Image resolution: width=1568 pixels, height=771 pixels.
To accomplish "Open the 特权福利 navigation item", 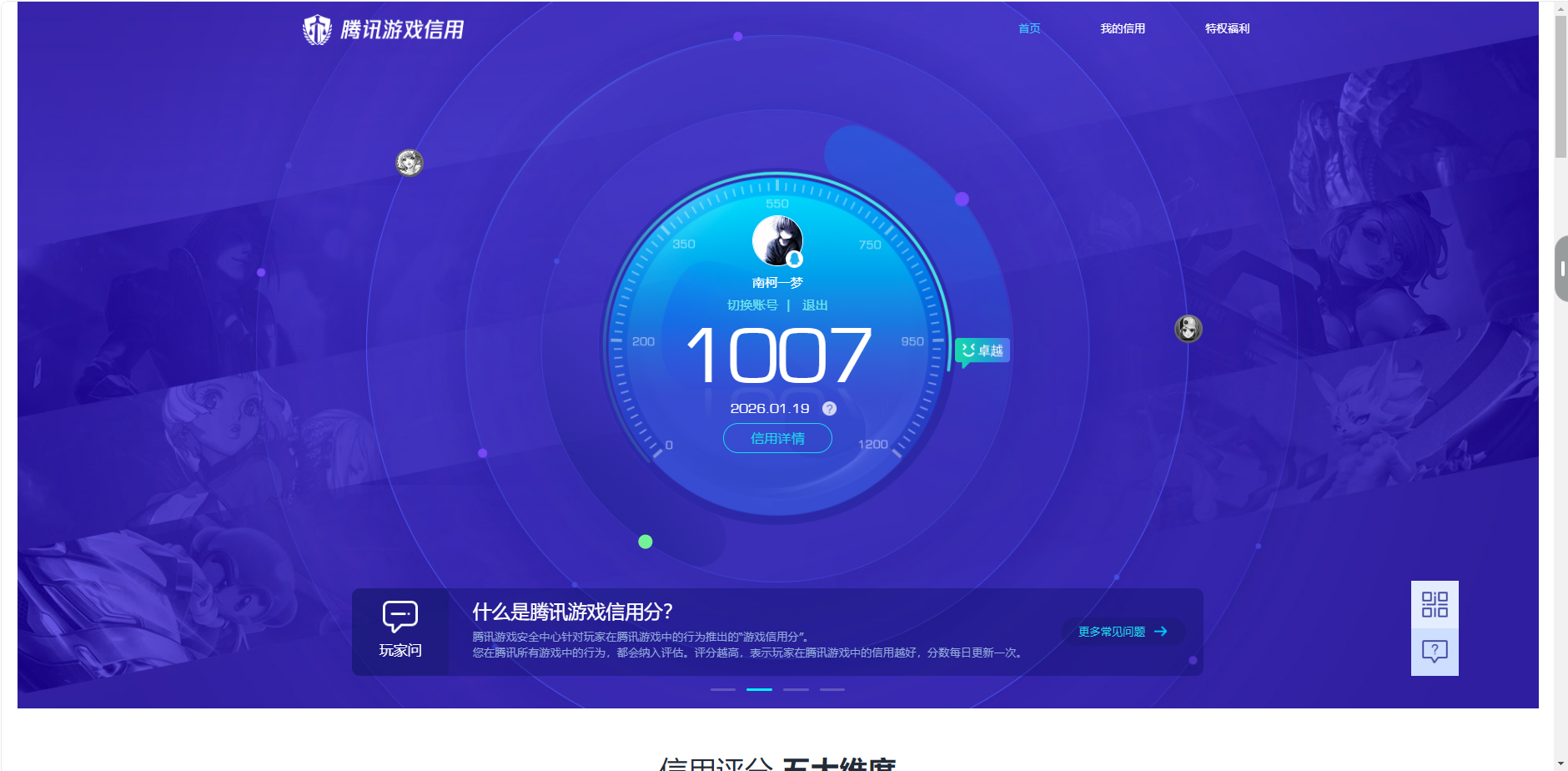I will click(x=1225, y=28).
